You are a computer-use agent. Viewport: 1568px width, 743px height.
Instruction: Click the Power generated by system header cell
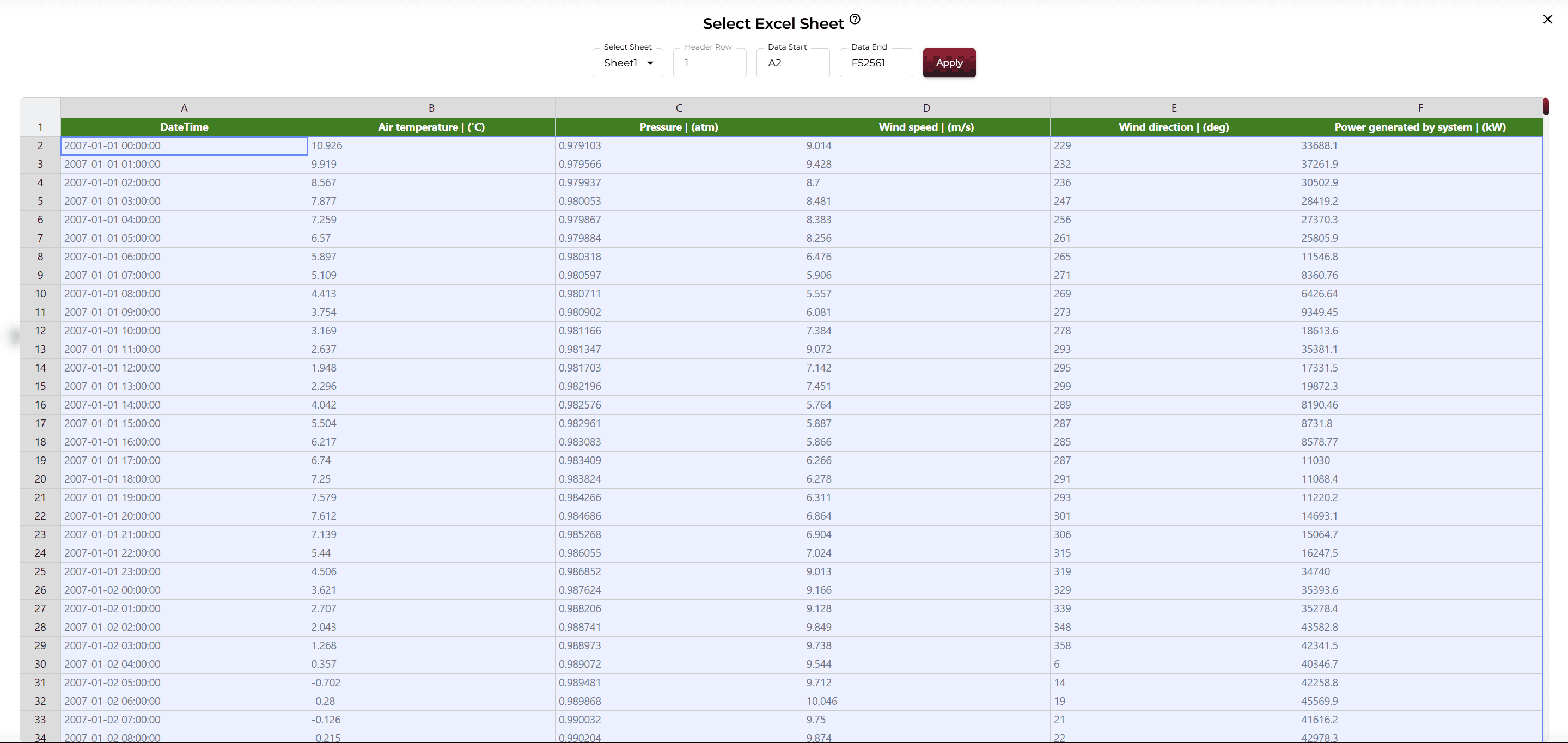point(1420,127)
